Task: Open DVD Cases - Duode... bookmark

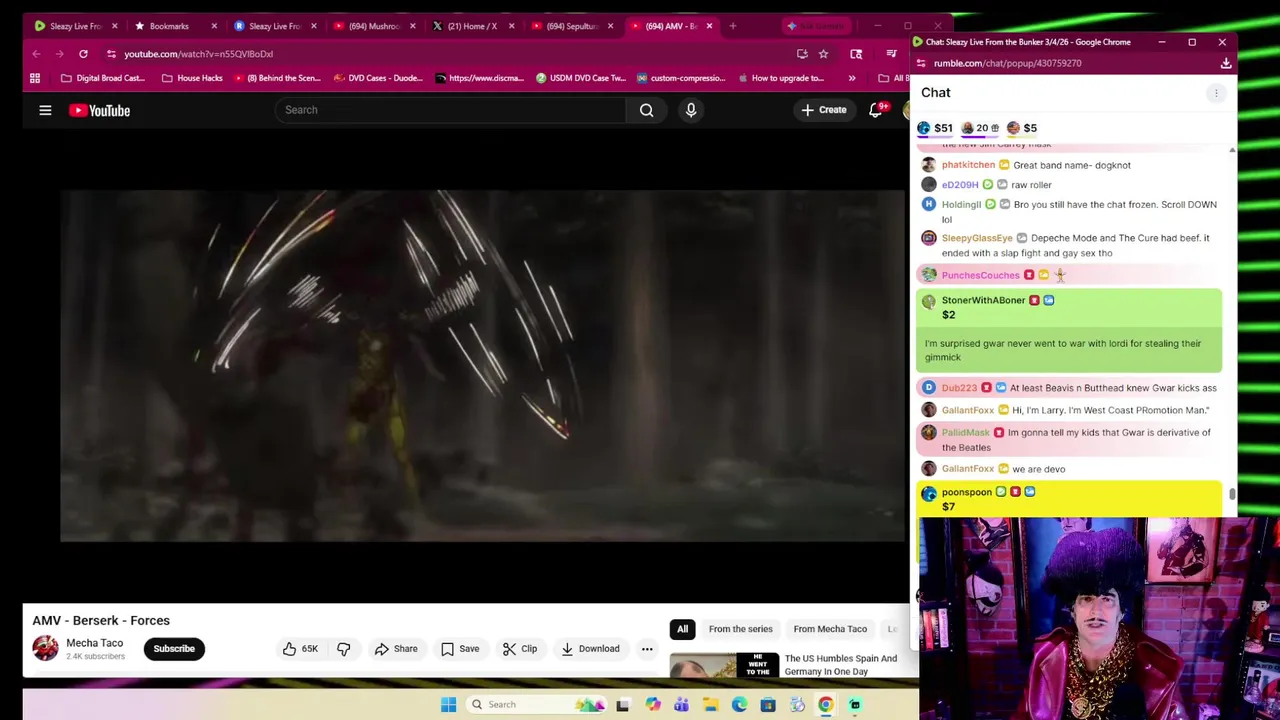Action: click(378, 78)
